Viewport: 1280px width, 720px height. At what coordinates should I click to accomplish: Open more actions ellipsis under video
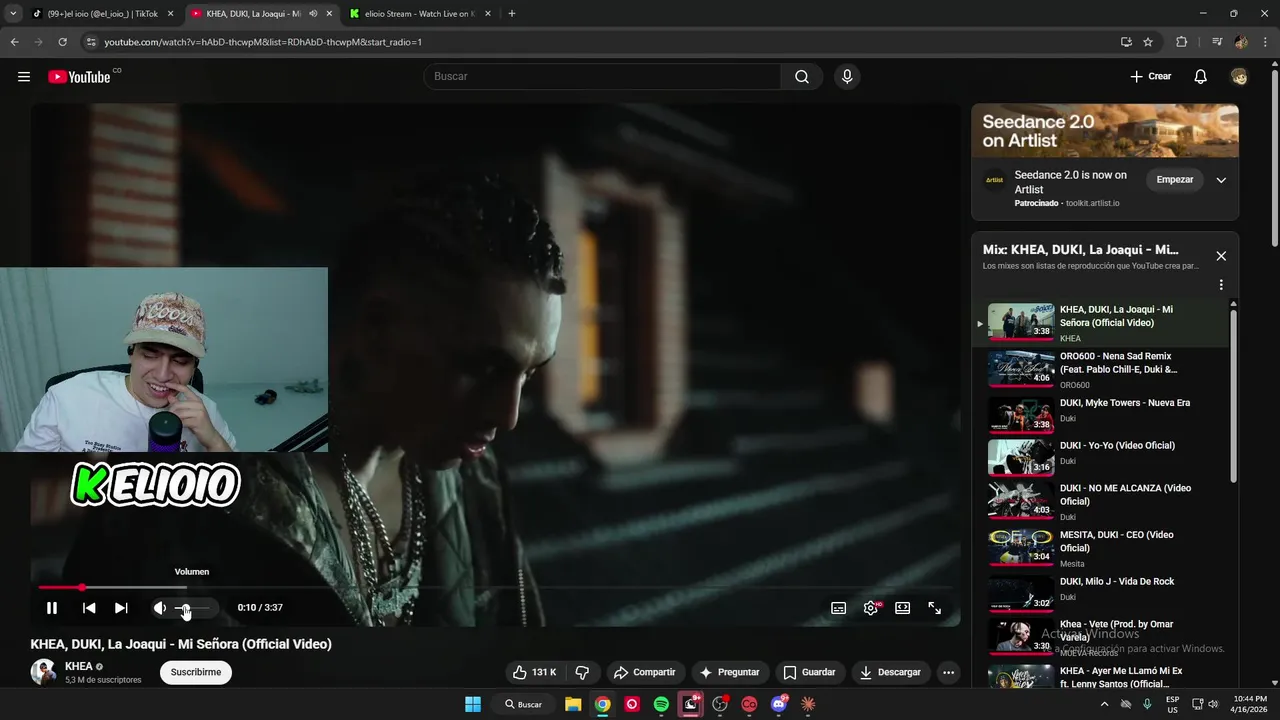coord(948,673)
